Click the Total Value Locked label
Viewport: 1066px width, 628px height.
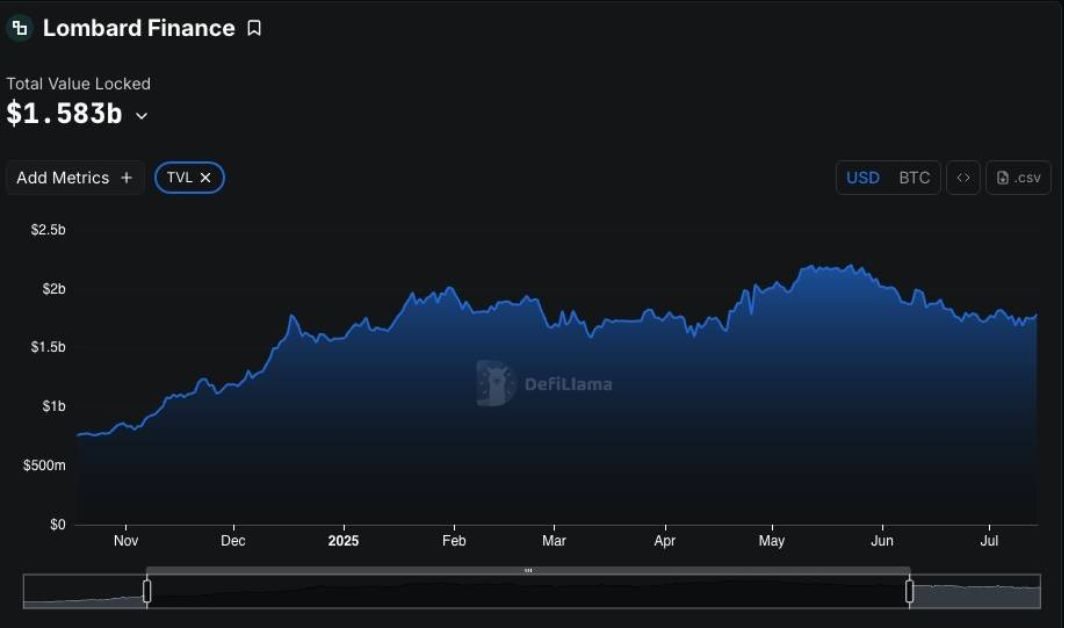pyautogui.click(x=78, y=84)
